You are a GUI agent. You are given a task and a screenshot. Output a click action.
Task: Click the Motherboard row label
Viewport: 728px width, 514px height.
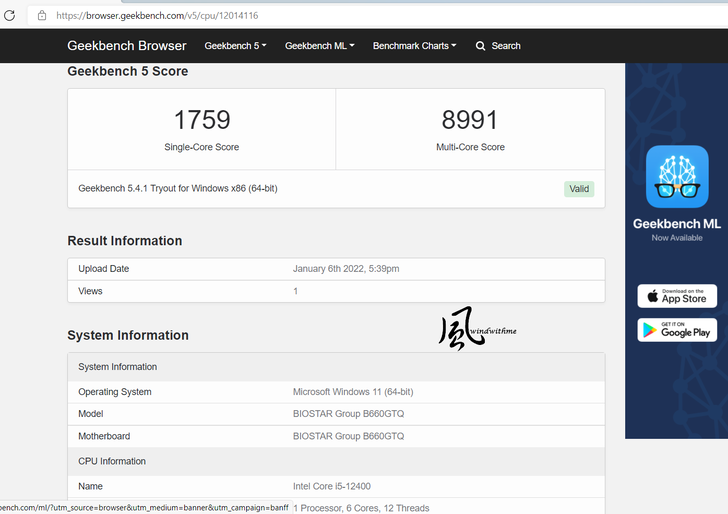point(104,436)
